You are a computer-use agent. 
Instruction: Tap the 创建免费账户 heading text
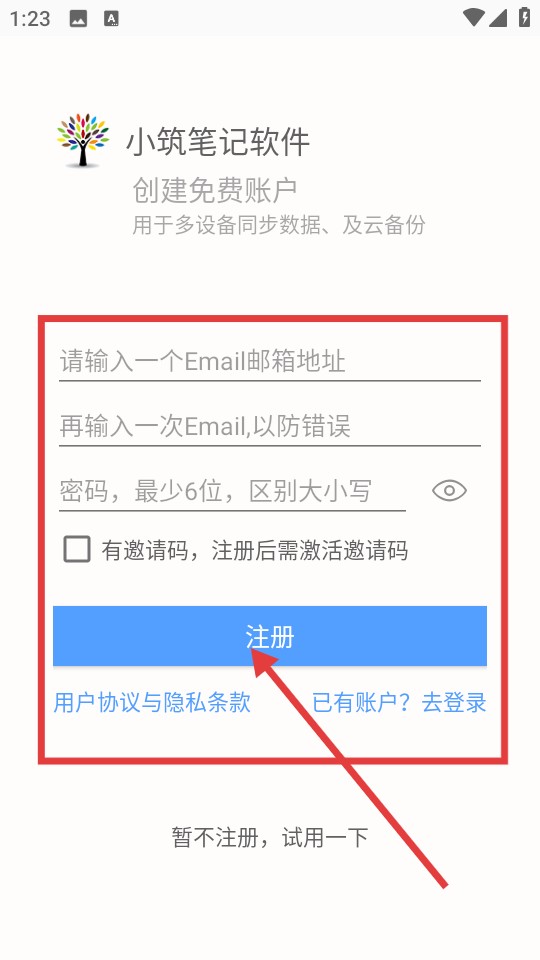pyautogui.click(x=215, y=190)
